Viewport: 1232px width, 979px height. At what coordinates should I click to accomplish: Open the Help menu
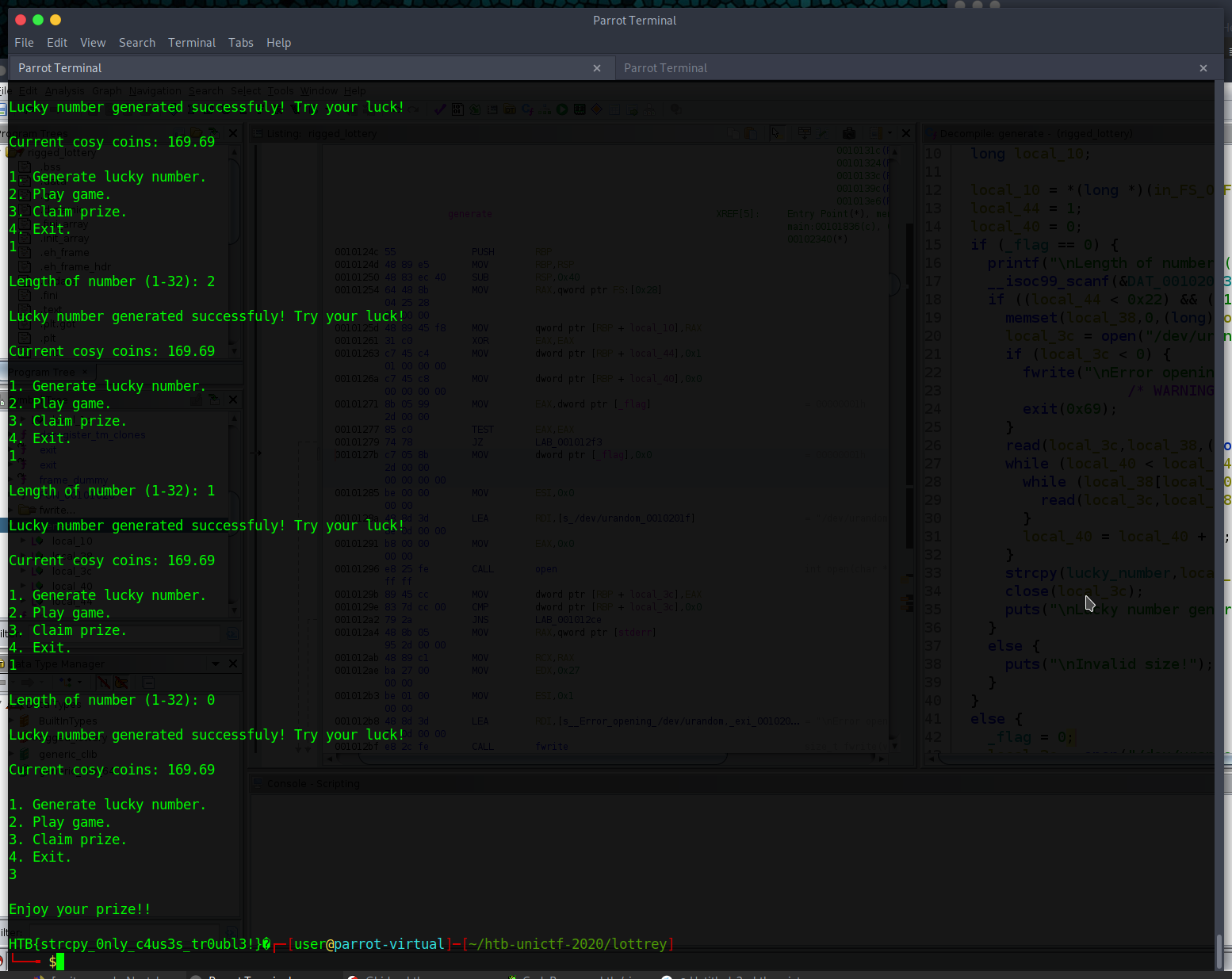pyautogui.click(x=278, y=43)
